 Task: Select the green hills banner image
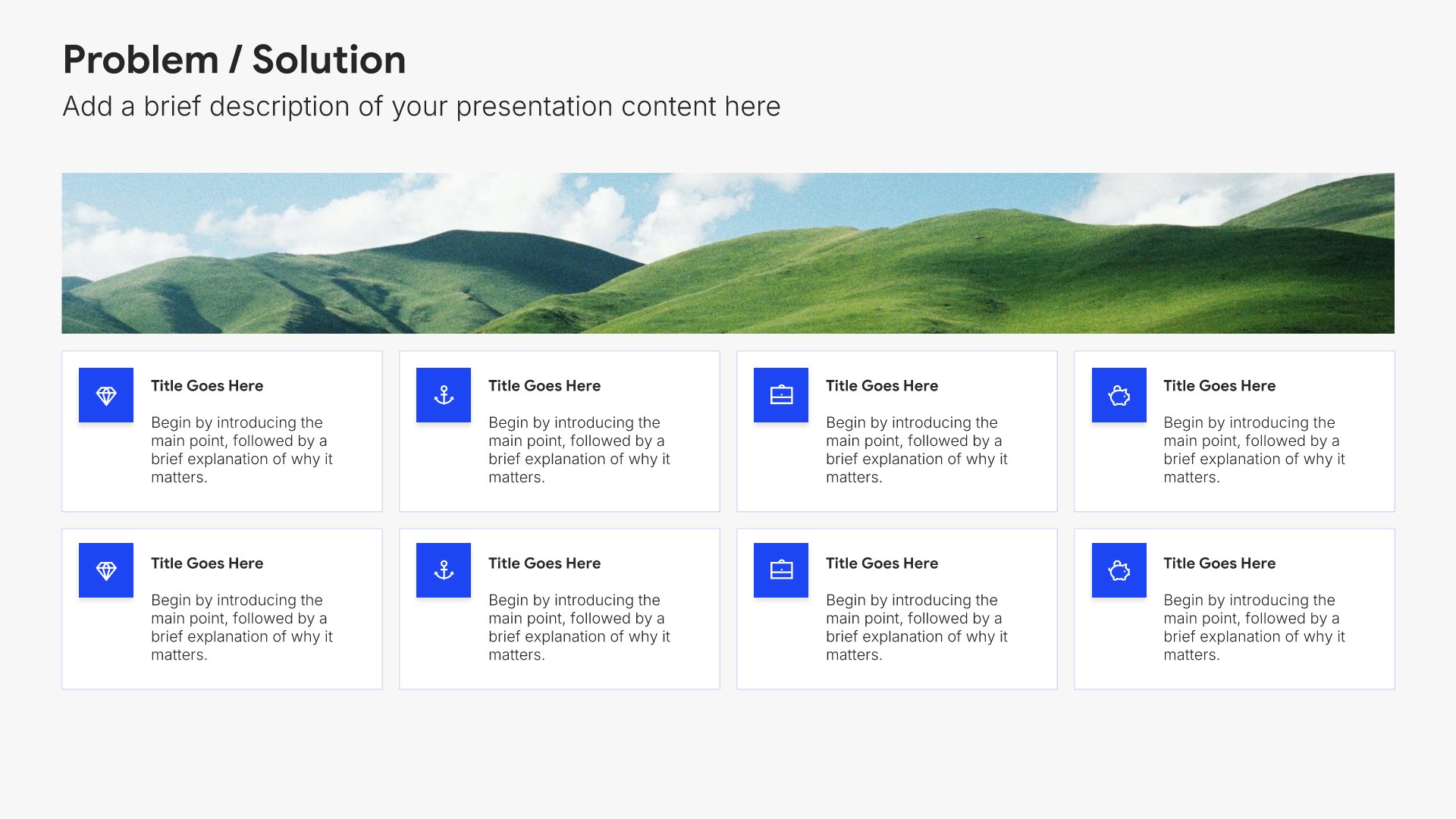click(728, 253)
